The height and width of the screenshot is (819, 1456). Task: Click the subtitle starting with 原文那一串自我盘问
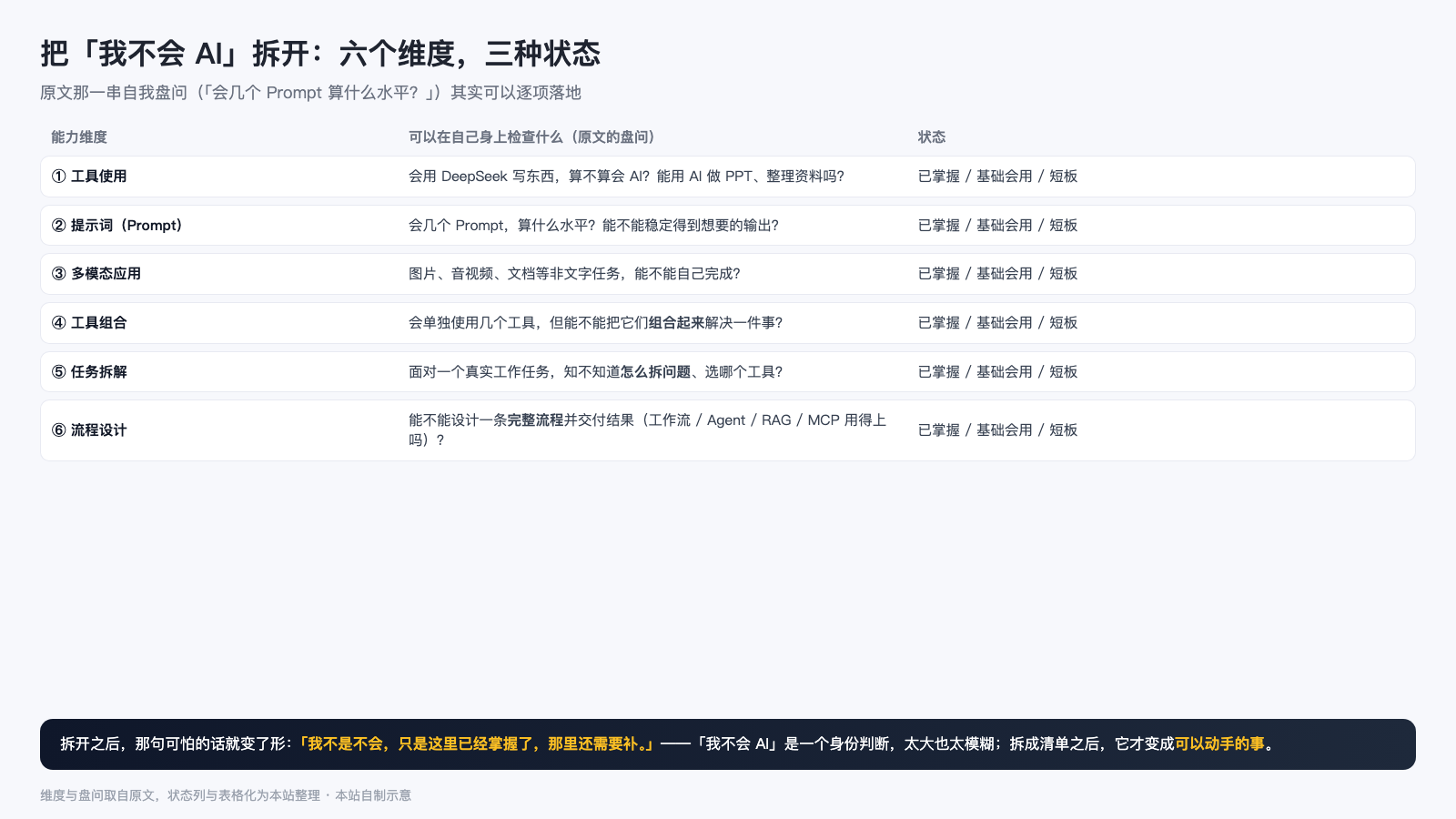(x=310, y=93)
